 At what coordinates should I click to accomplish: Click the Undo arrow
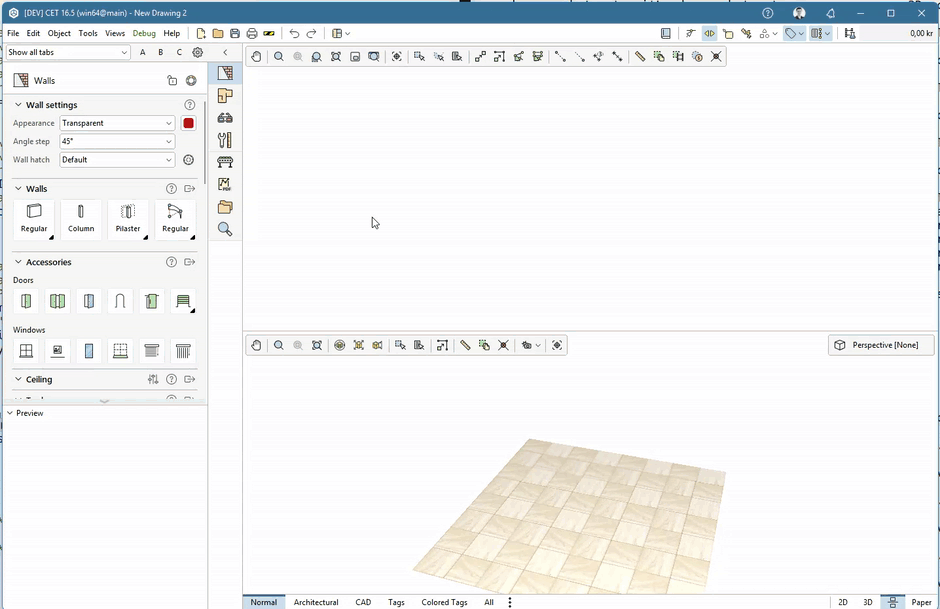pos(294,34)
